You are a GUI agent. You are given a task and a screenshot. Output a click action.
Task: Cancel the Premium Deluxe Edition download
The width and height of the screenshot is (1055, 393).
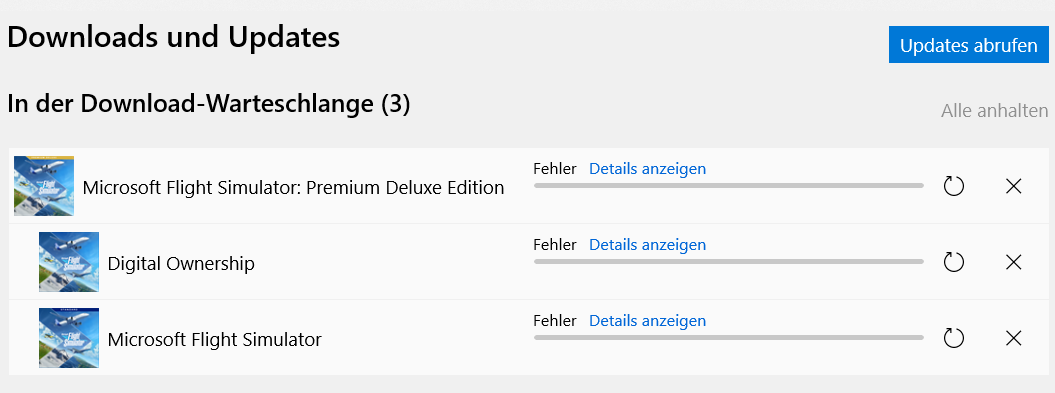tap(1013, 186)
